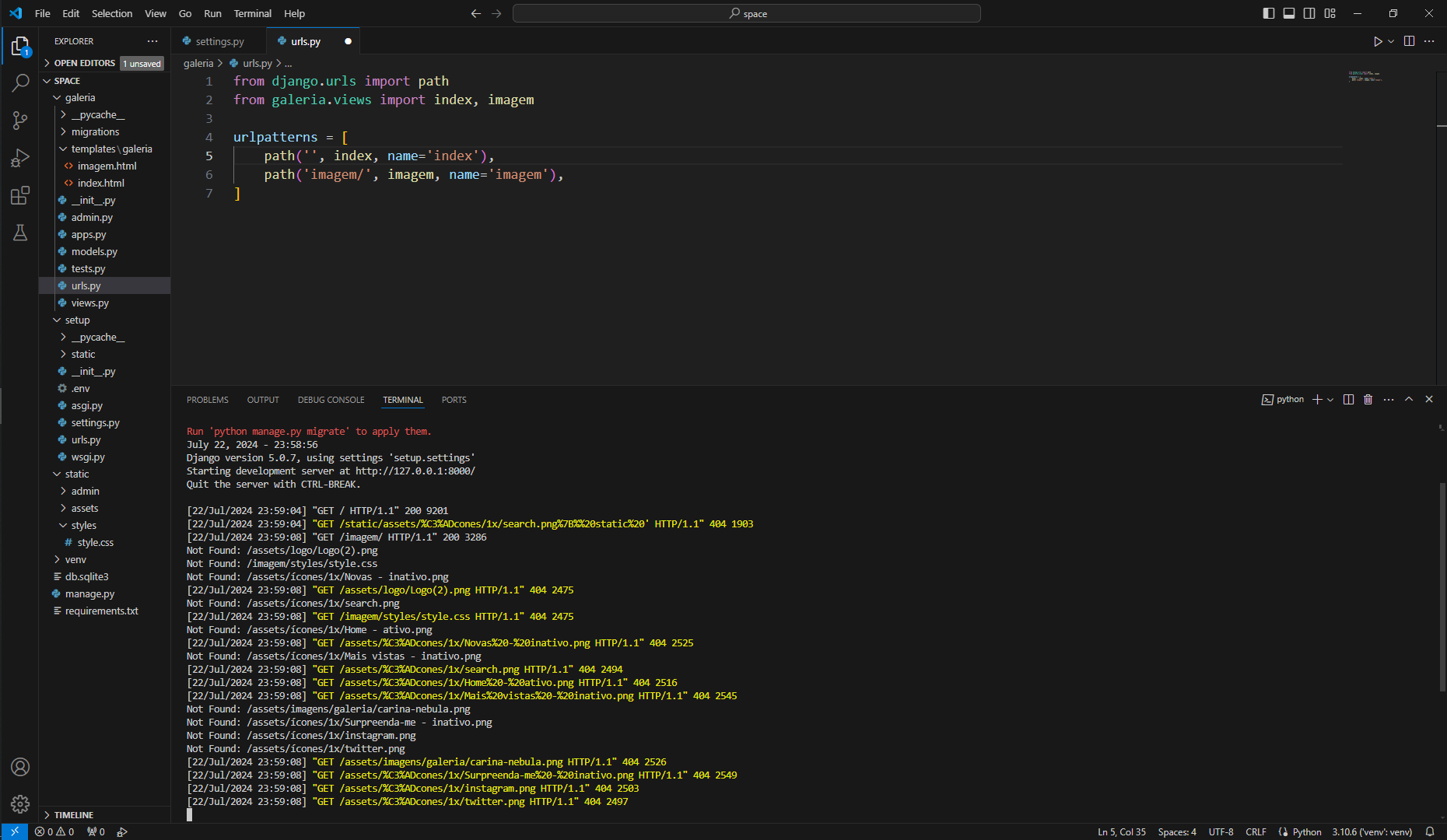Open the remote window status bar icon
1447x840 pixels.
coord(14,831)
